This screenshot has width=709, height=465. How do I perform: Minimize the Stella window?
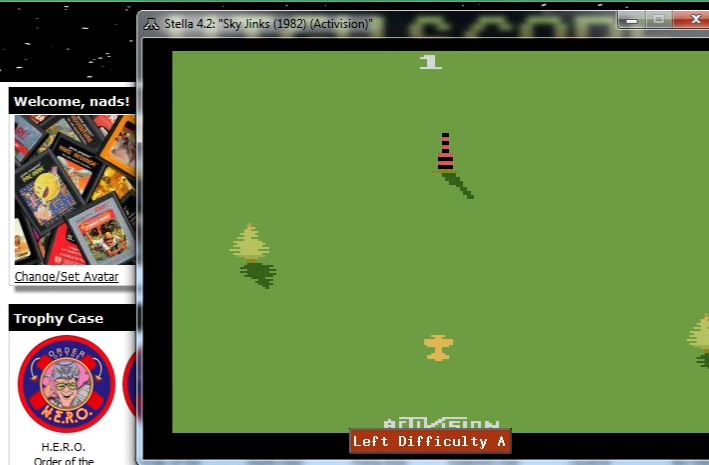click(x=632, y=20)
